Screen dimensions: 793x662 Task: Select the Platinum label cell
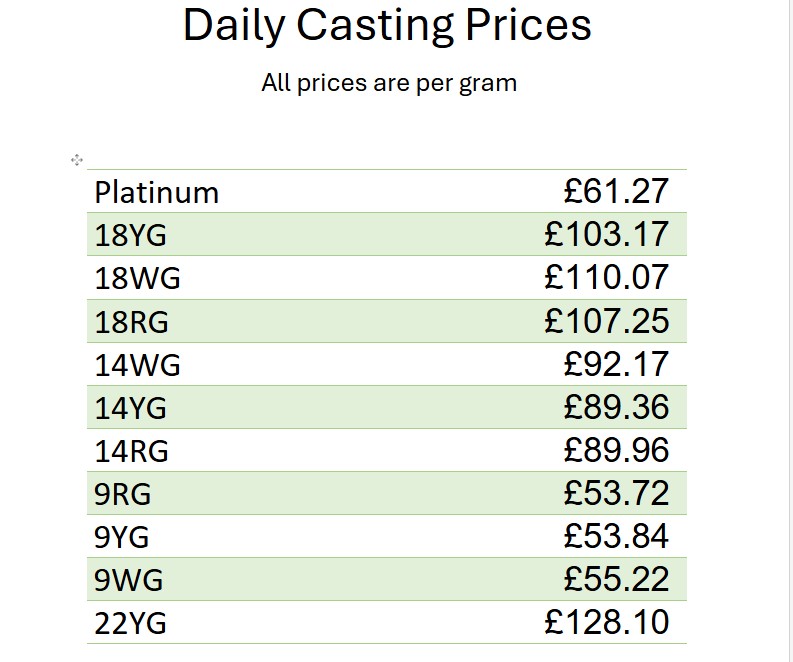[157, 192]
